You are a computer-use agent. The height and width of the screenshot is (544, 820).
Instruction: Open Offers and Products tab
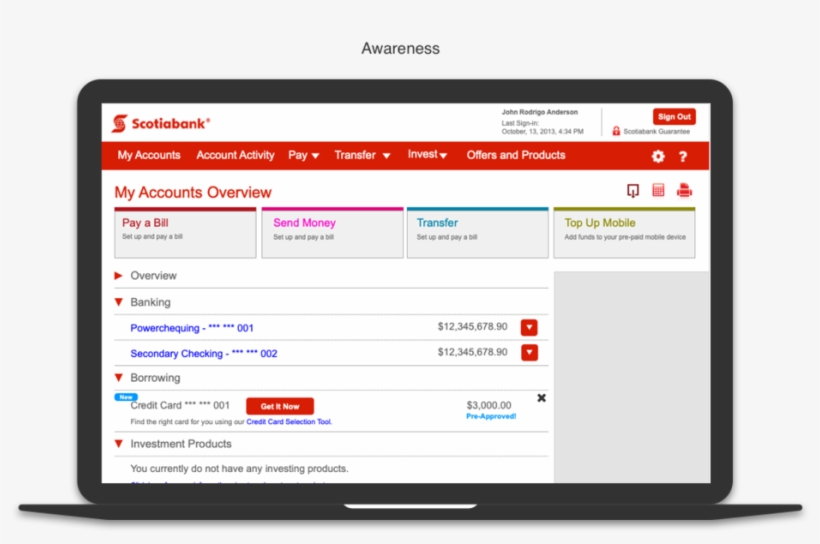pyautogui.click(x=516, y=155)
